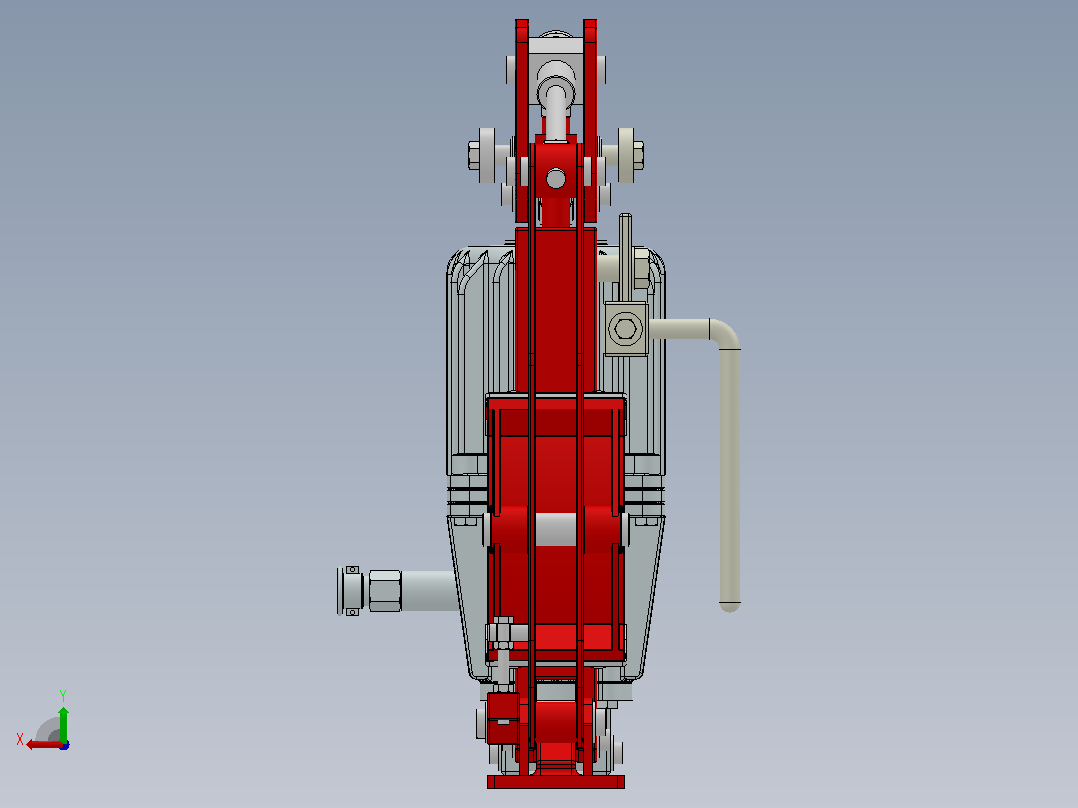
Task: Select the round pin in the upper red bracket
Action: [x=556, y=179]
